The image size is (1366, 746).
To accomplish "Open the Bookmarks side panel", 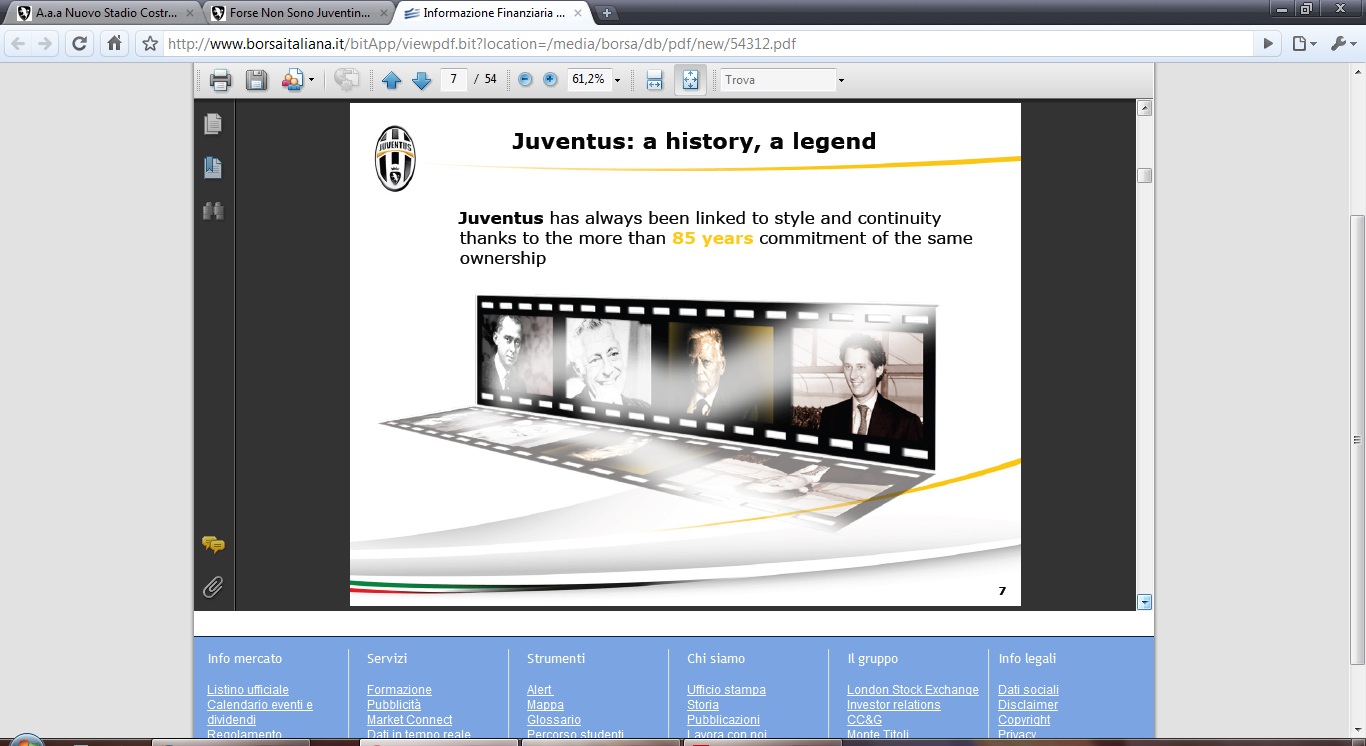I will (x=213, y=167).
